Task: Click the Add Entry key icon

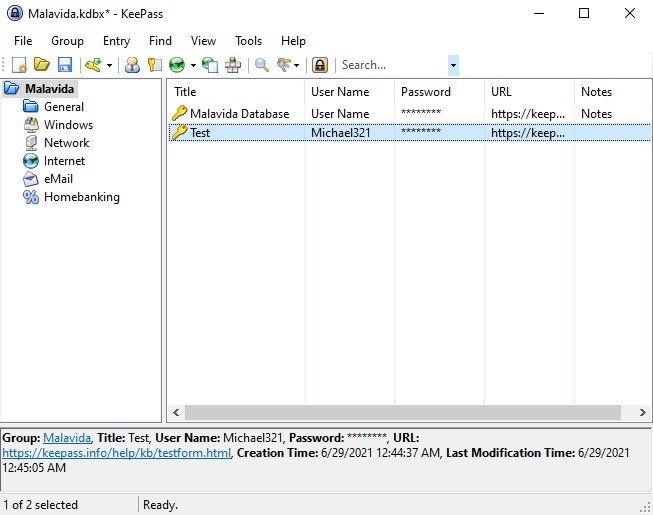Action: click(x=93, y=65)
